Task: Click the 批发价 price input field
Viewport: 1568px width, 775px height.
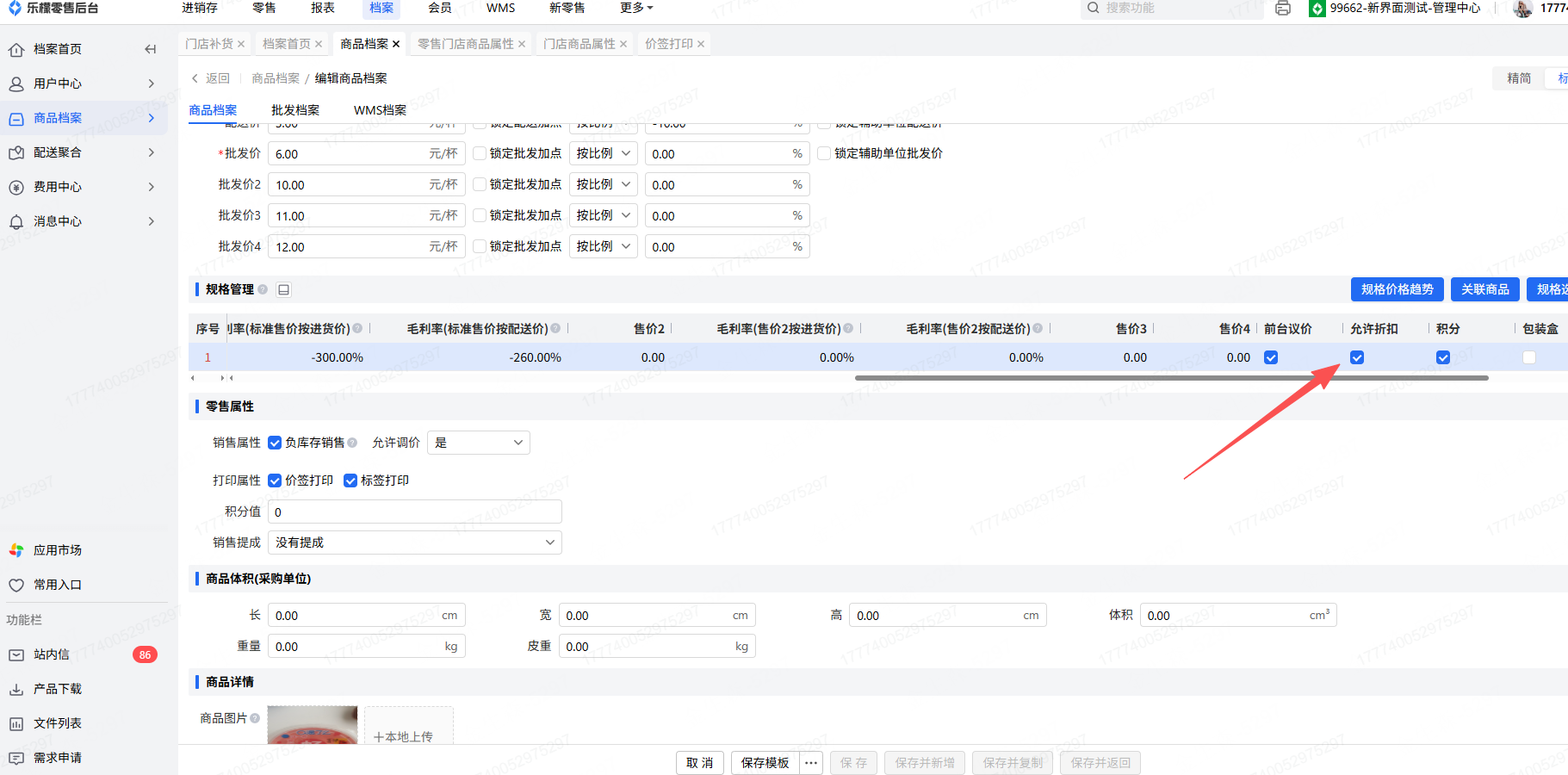Action: 367,153
